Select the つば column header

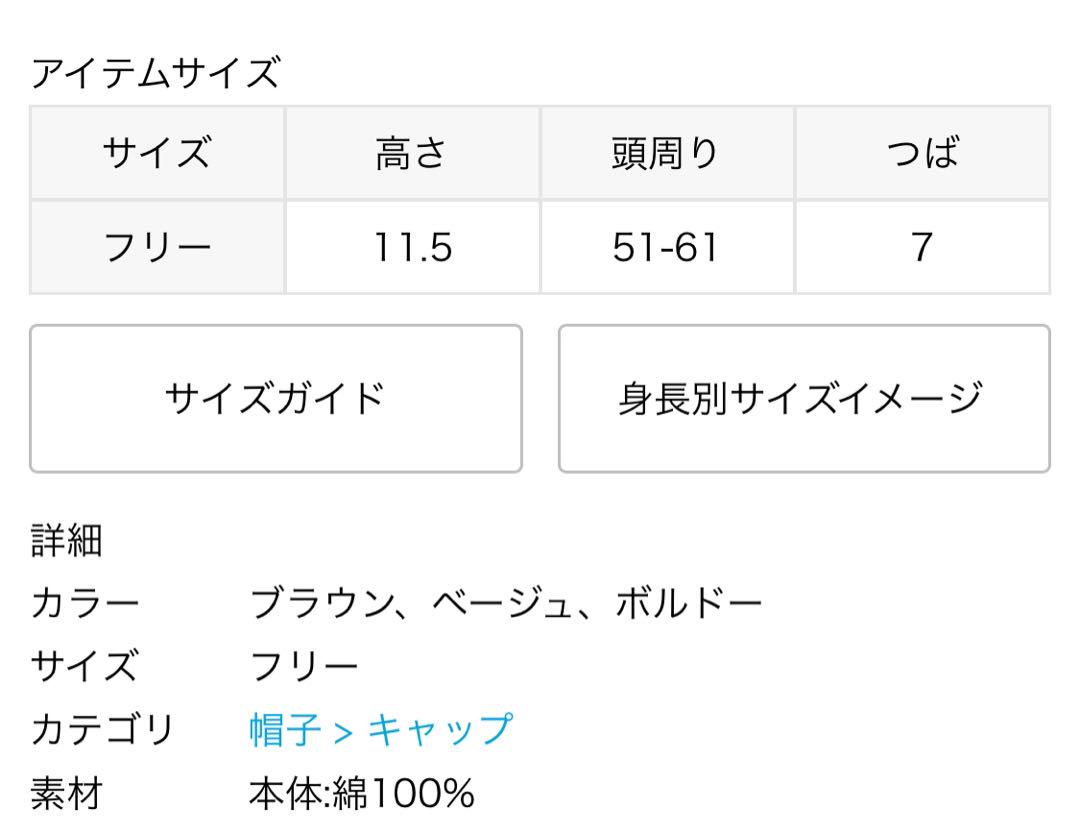pyautogui.click(x=922, y=153)
